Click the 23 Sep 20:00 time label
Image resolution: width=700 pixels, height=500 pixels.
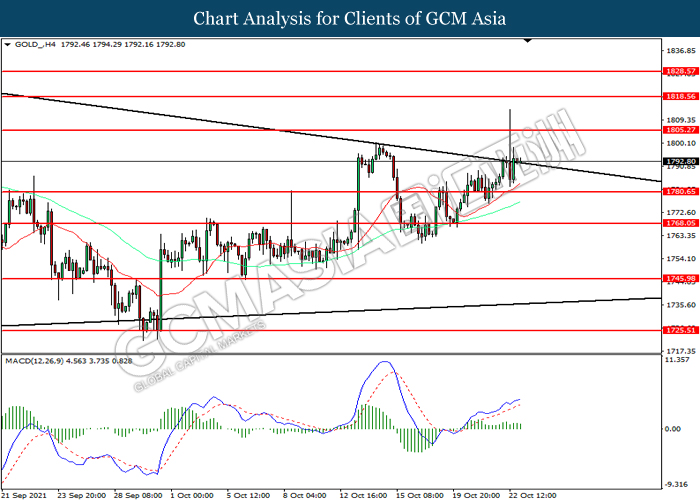click(81, 496)
